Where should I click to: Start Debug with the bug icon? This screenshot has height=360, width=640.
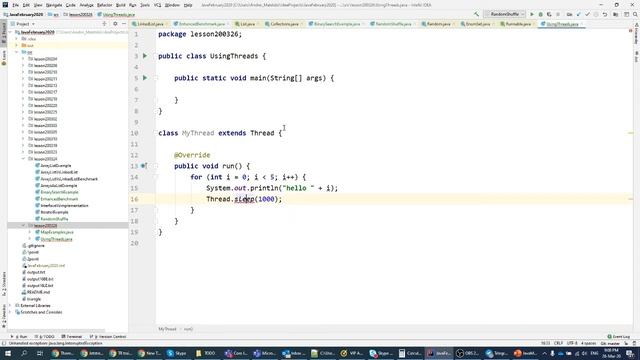[540, 14]
